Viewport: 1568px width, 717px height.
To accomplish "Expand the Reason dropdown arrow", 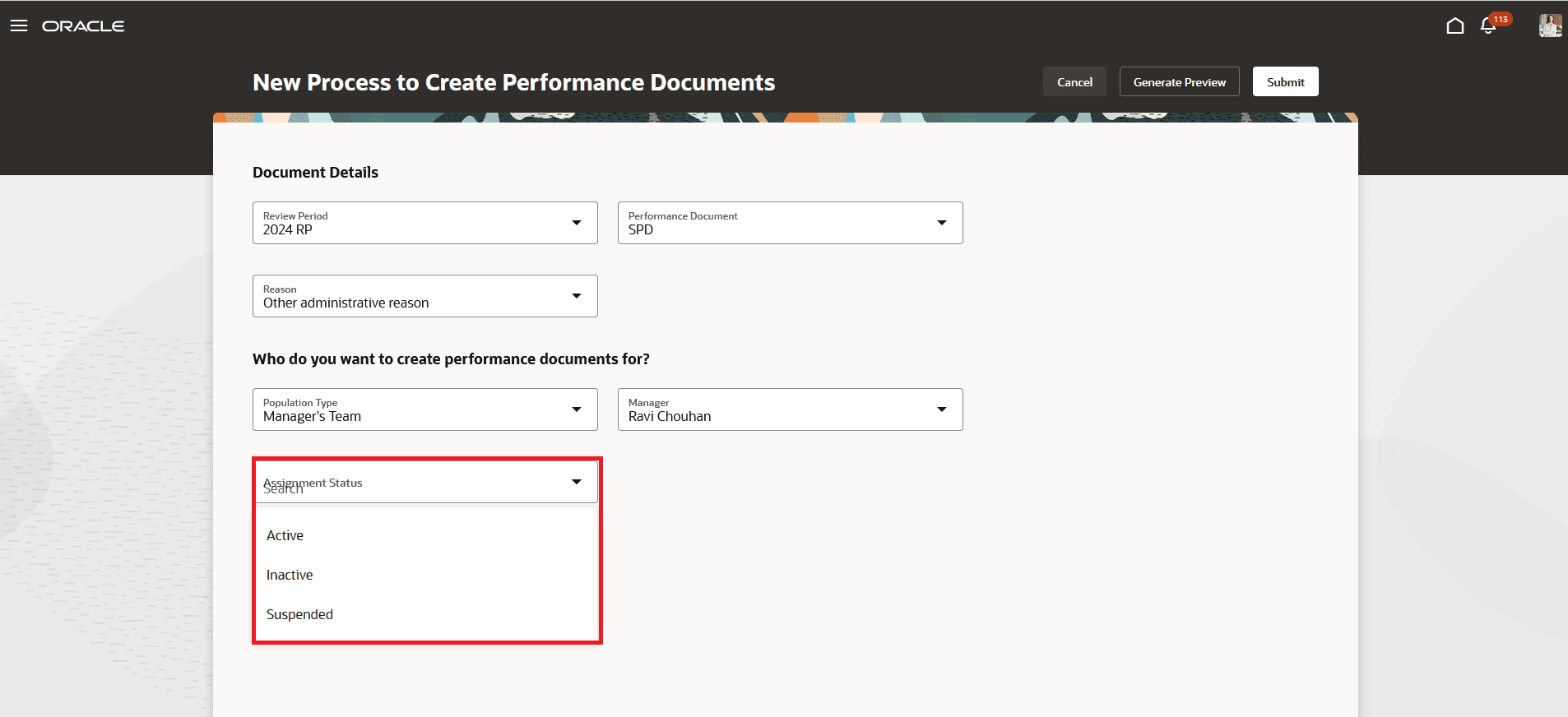I will 577,296.
